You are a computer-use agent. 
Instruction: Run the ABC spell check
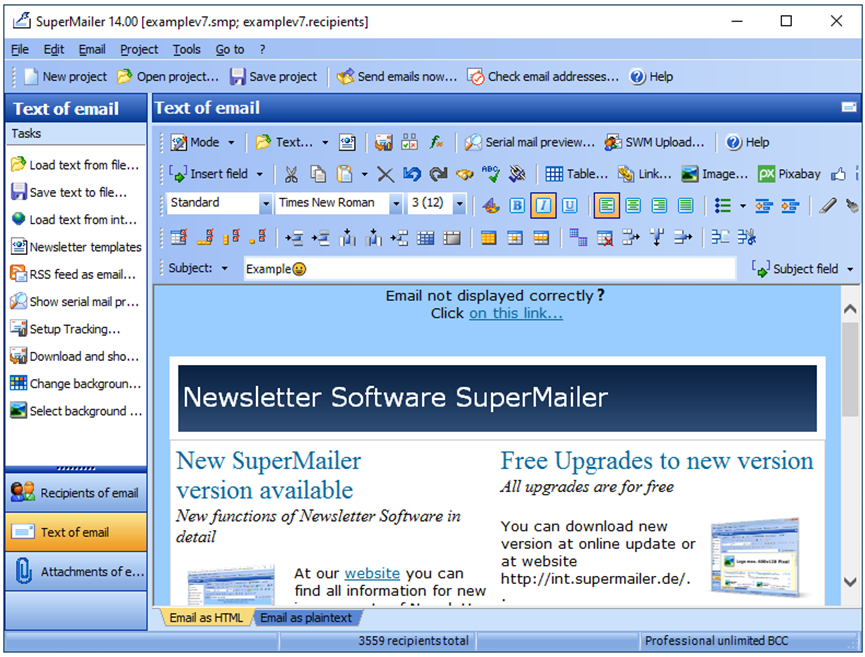(x=490, y=174)
